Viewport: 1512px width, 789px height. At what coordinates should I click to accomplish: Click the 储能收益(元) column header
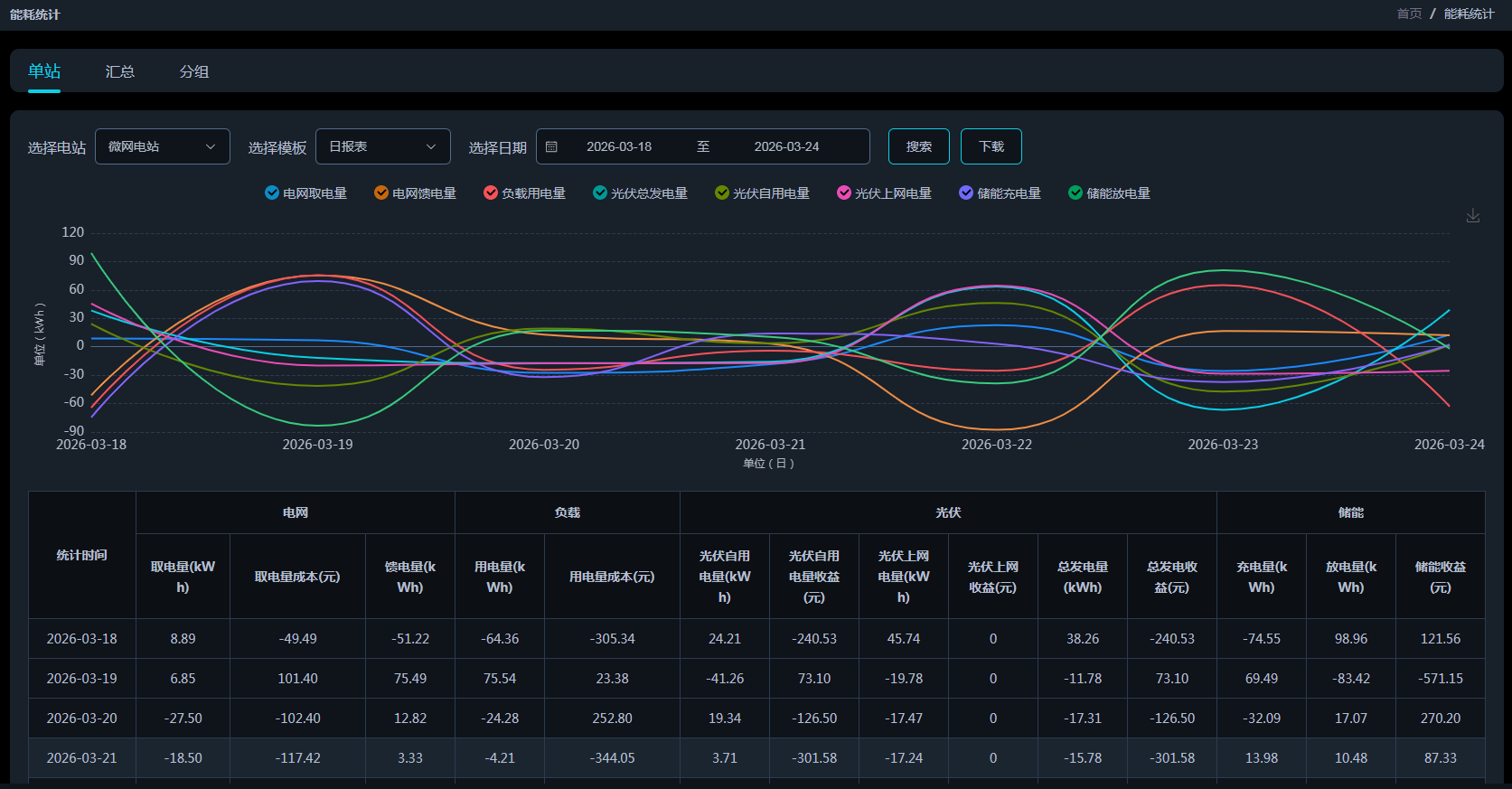1441,577
